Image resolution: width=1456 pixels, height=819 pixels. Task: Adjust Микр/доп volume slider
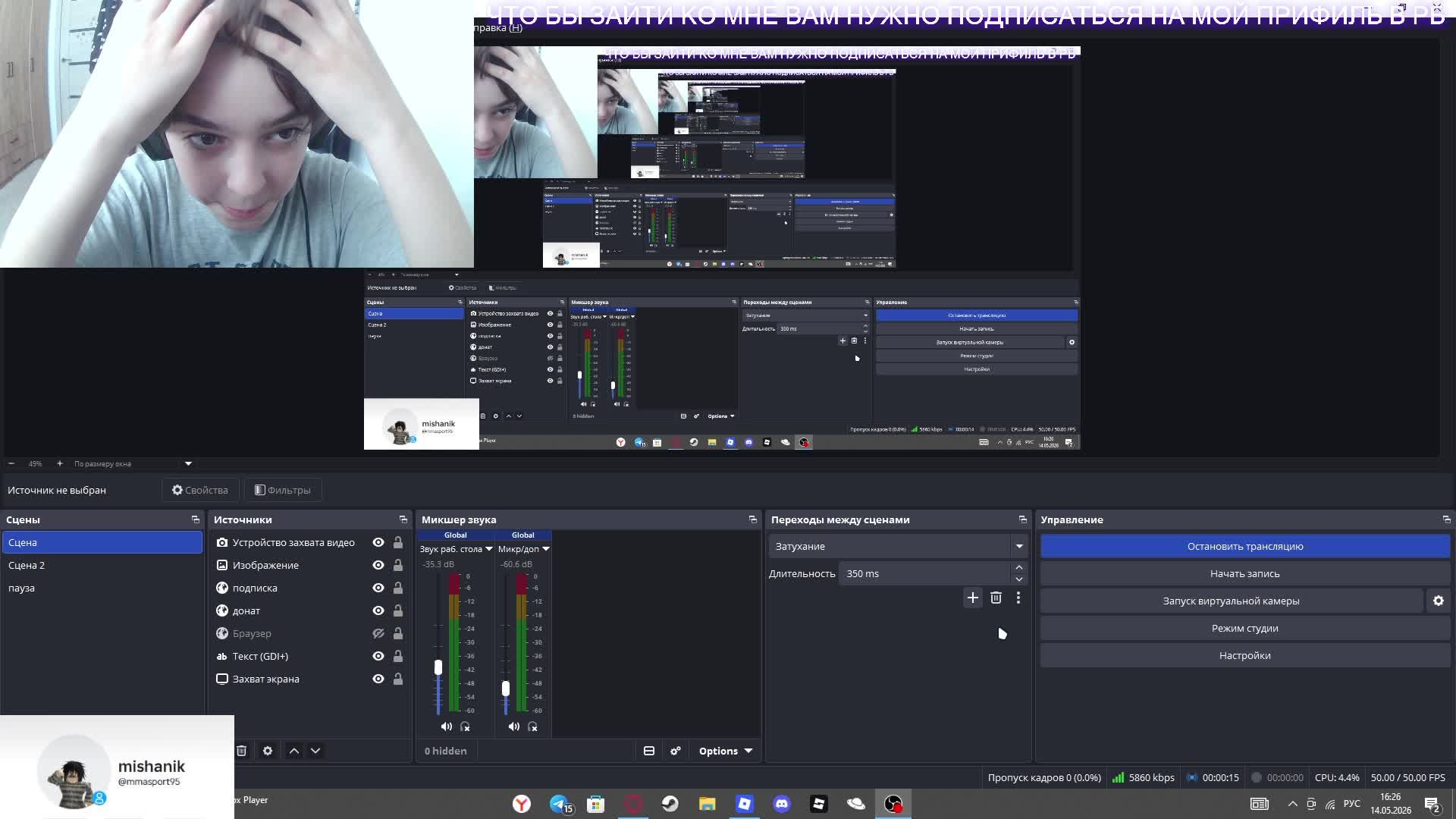(x=506, y=688)
